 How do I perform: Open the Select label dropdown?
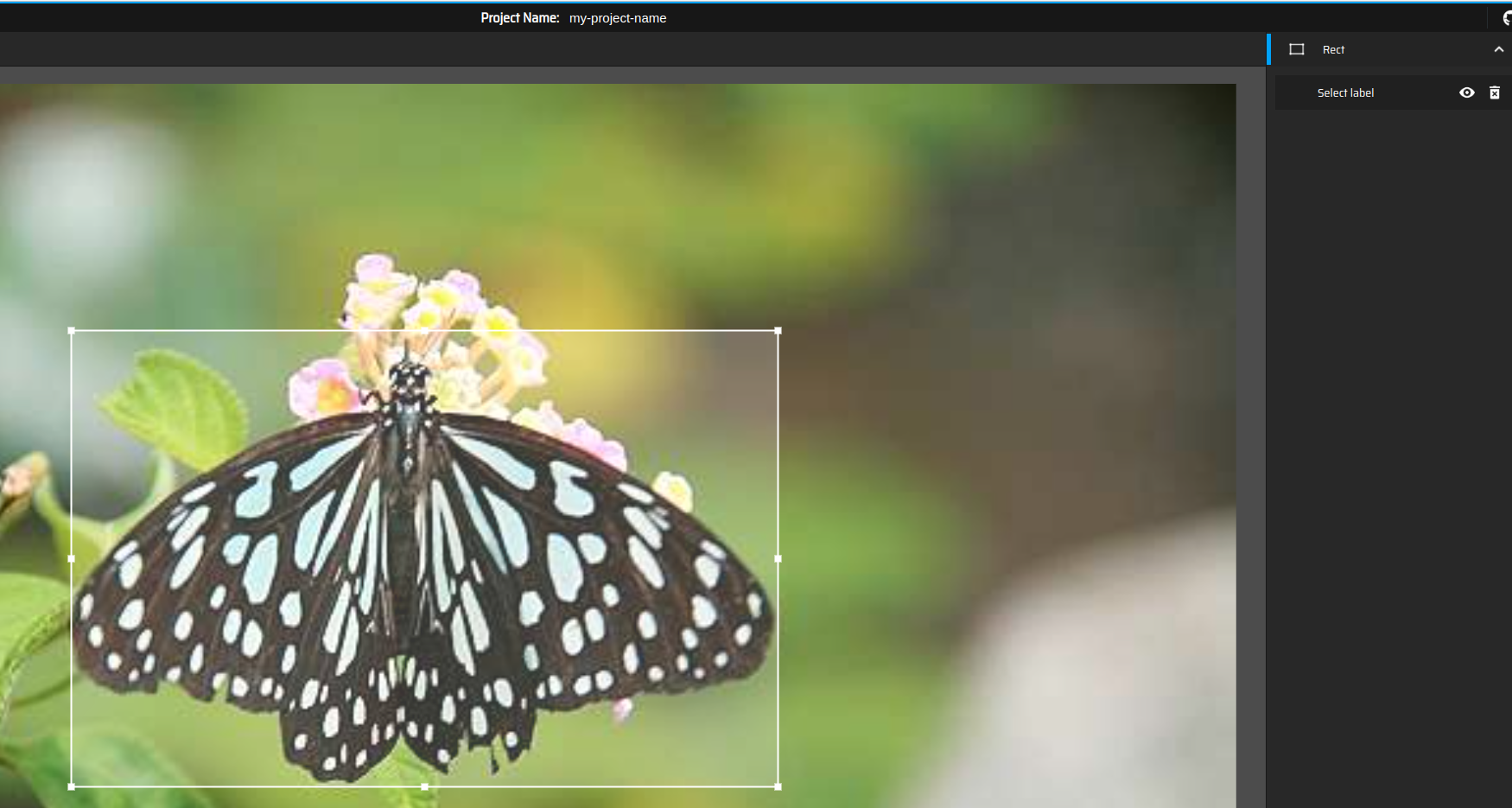(x=1345, y=92)
